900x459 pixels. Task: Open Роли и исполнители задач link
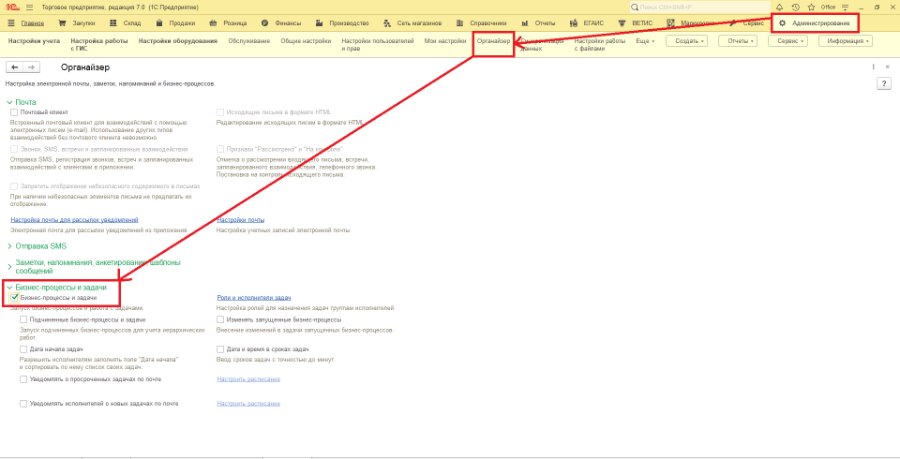tap(254, 298)
